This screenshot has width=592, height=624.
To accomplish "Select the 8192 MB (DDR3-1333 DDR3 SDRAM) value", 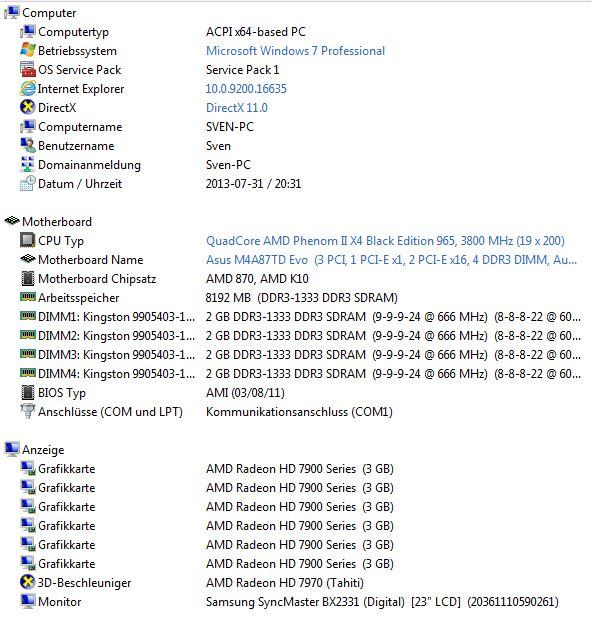I will click(302, 298).
